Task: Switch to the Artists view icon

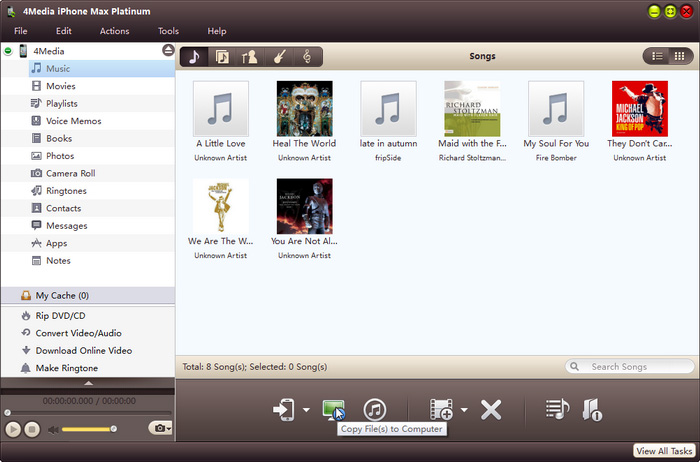Action: click(250, 57)
